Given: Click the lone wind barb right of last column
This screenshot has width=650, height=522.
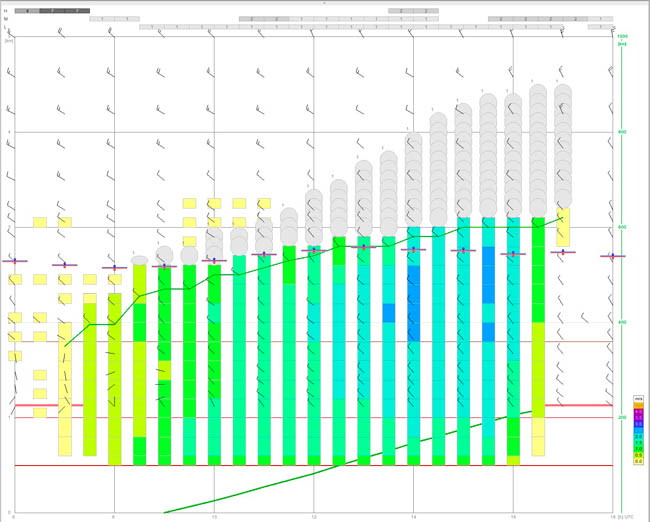Looking at the screenshot, I should 585,318.
